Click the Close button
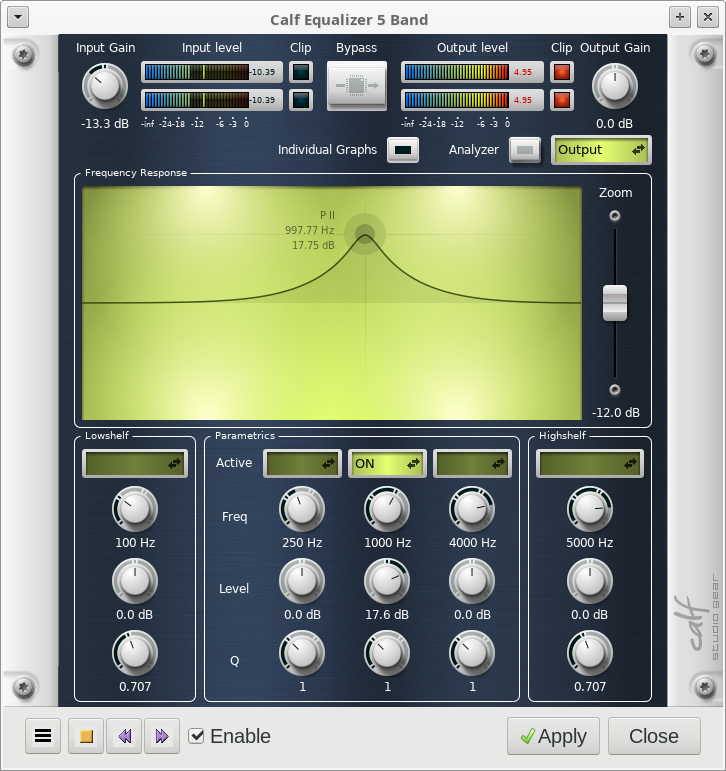726x771 pixels. click(654, 736)
